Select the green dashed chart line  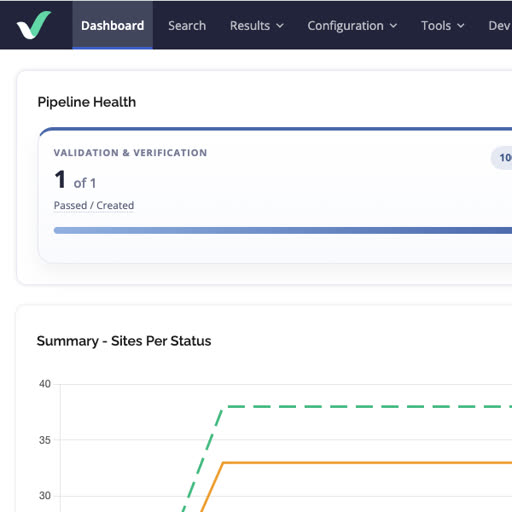[x=367, y=406]
